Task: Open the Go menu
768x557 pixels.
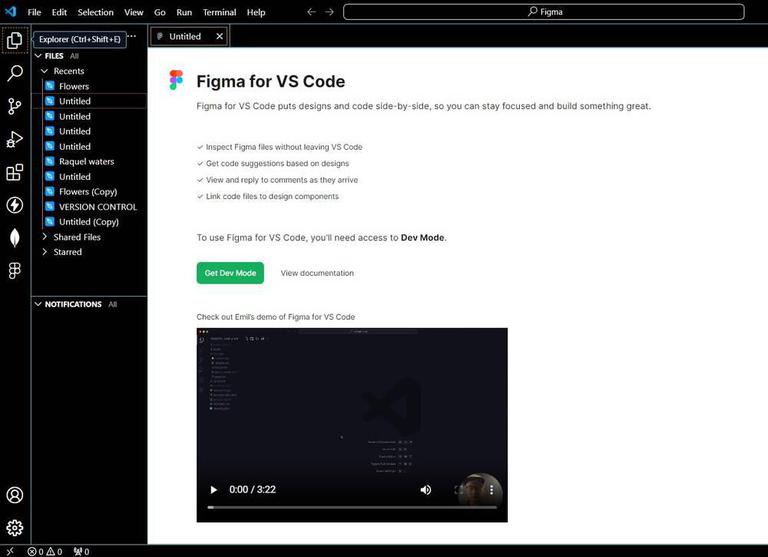Action: [x=160, y=12]
